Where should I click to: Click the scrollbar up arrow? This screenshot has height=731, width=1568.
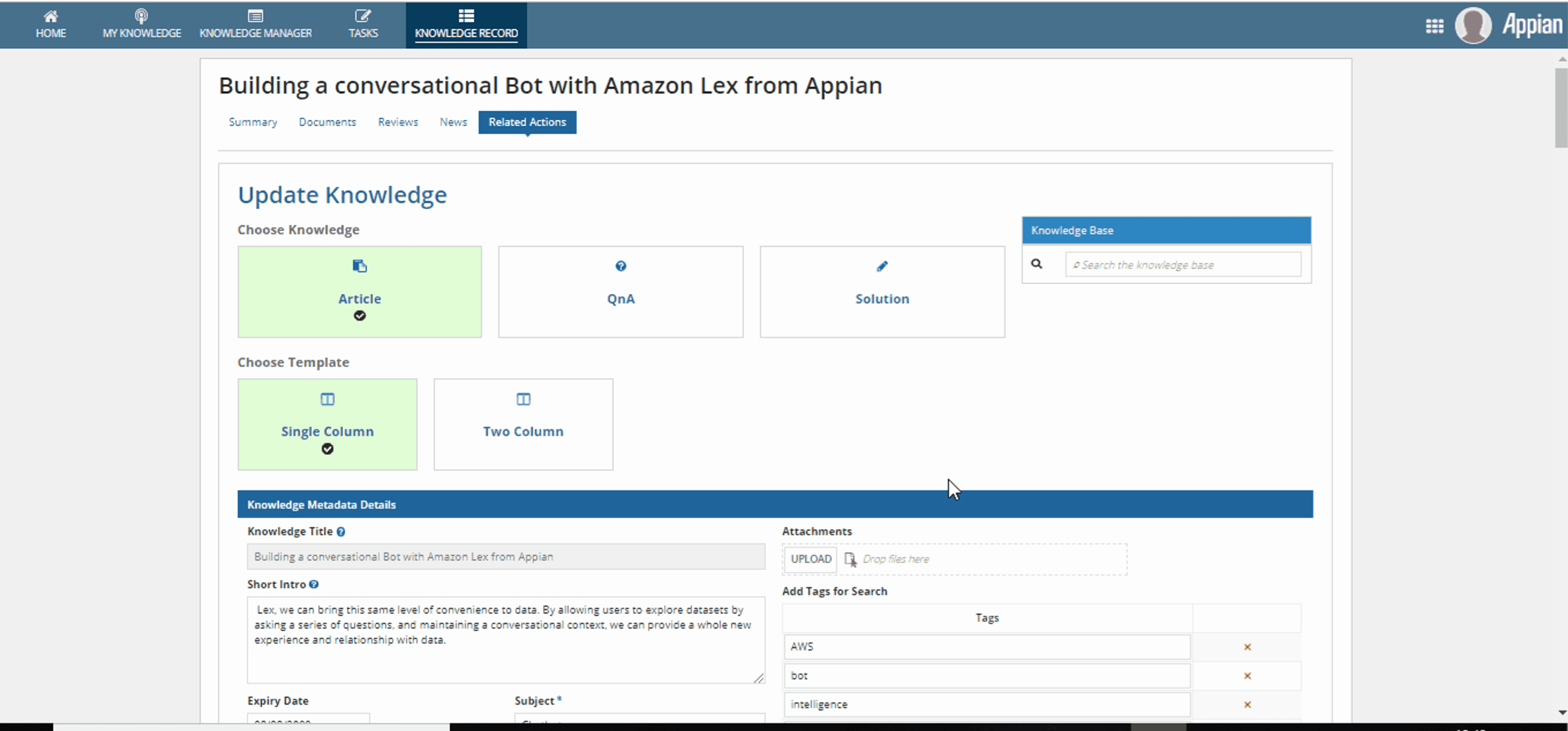[x=1562, y=59]
